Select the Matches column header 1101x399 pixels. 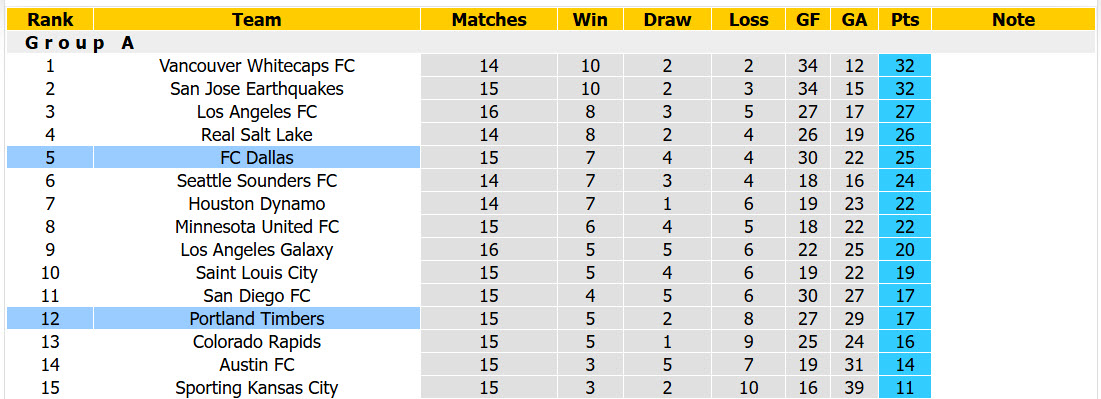point(489,20)
